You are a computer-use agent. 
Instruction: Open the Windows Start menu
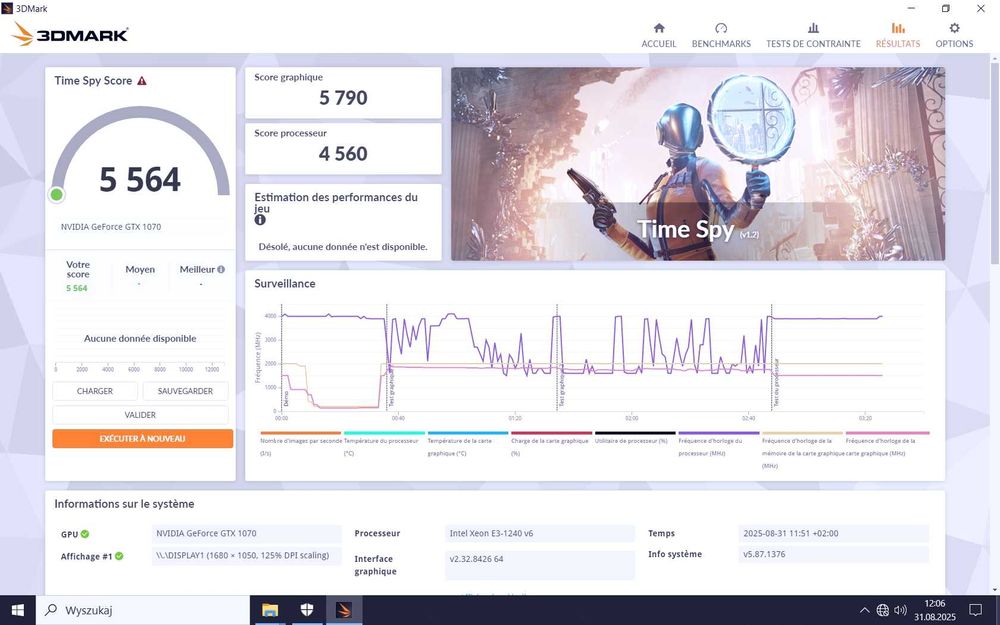tap(17, 610)
